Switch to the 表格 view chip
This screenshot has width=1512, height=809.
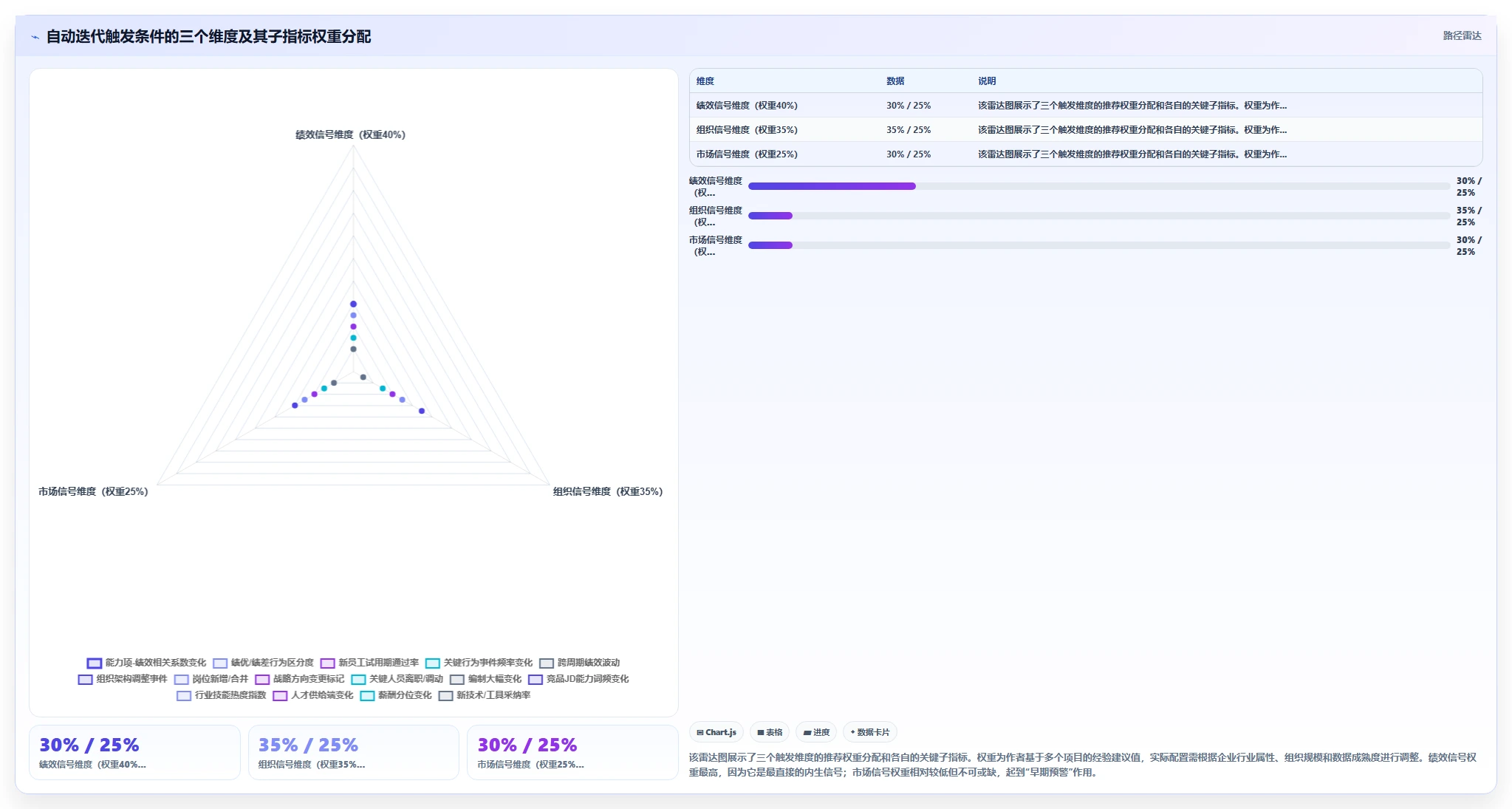point(770,732)
